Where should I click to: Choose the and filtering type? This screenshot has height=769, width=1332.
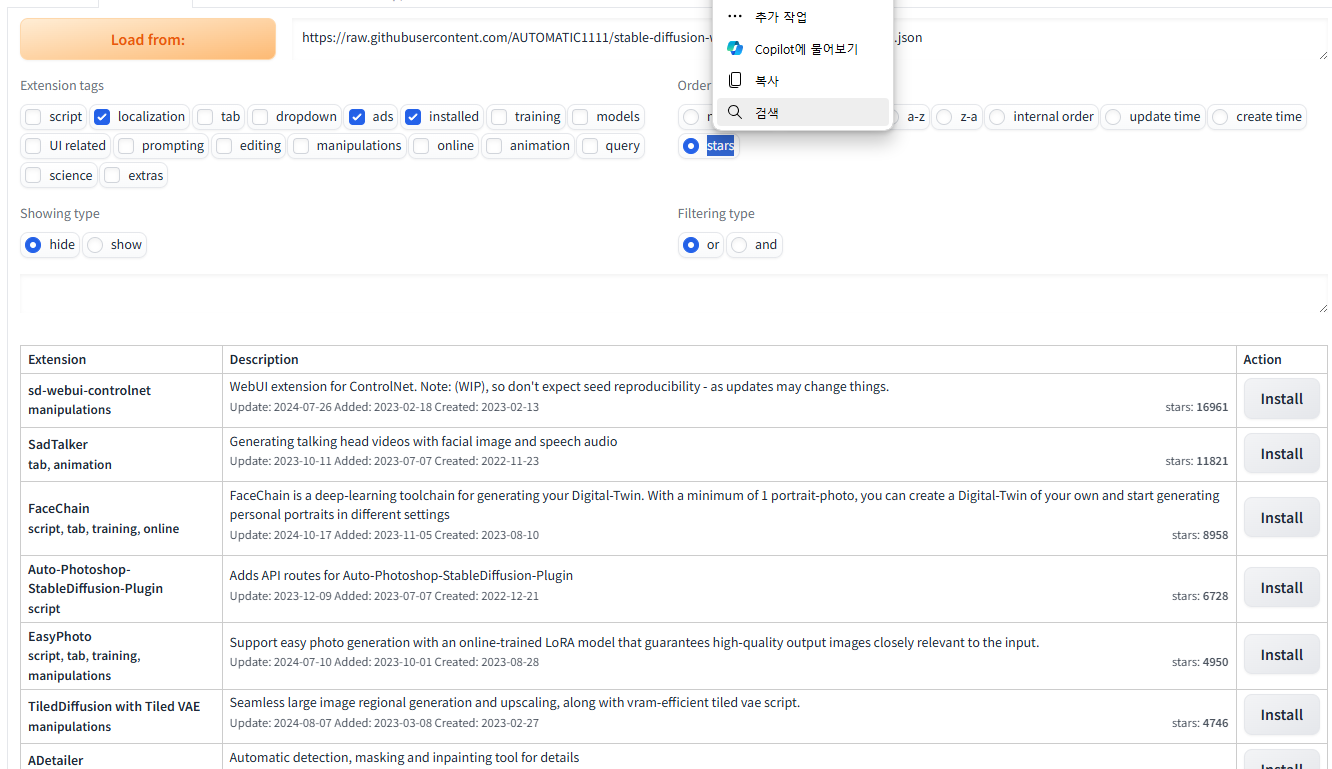click(x=739, y=245)
